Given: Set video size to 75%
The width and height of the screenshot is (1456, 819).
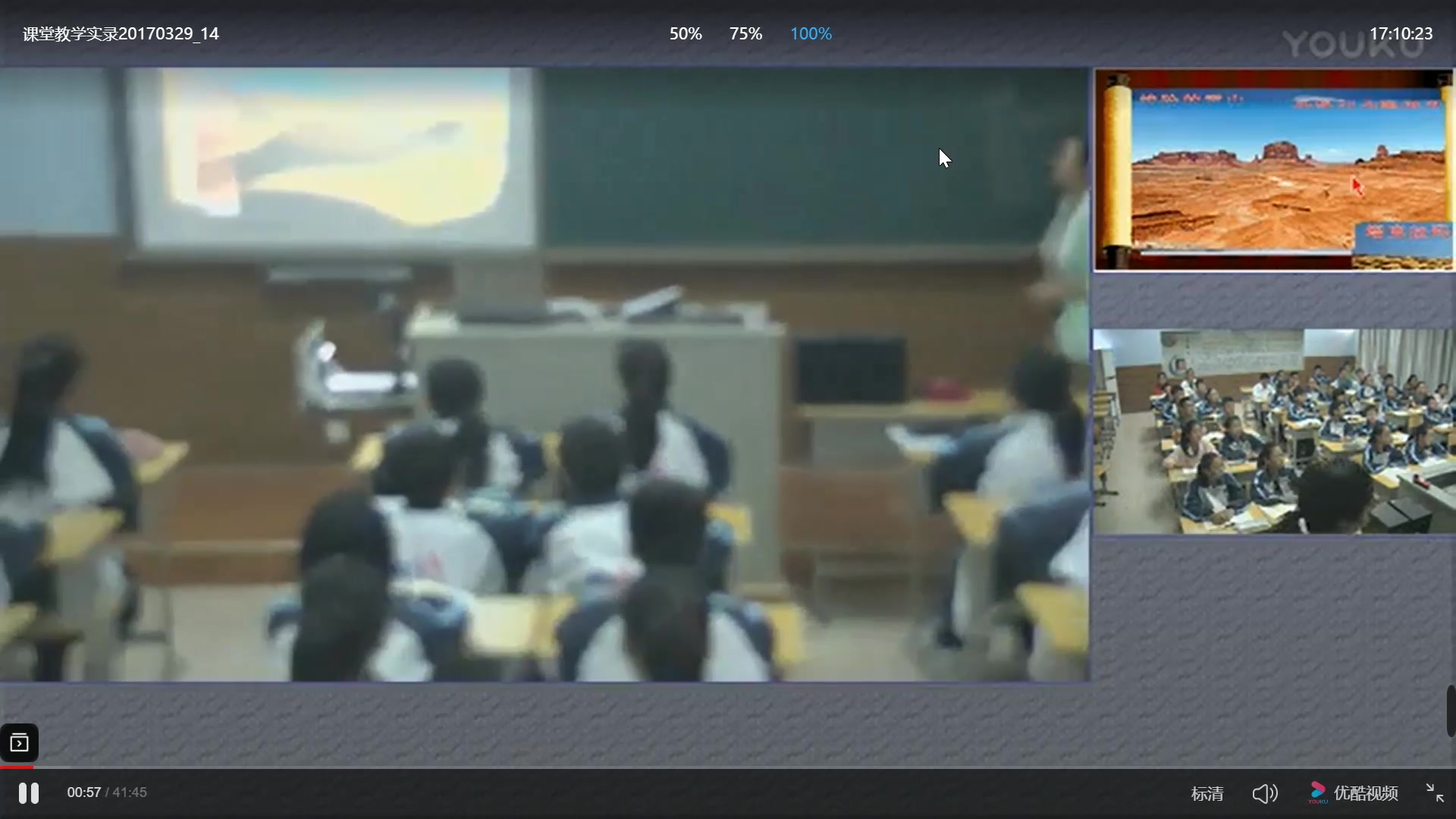Looking at the screenshot, I should click(x=745, y=34).
